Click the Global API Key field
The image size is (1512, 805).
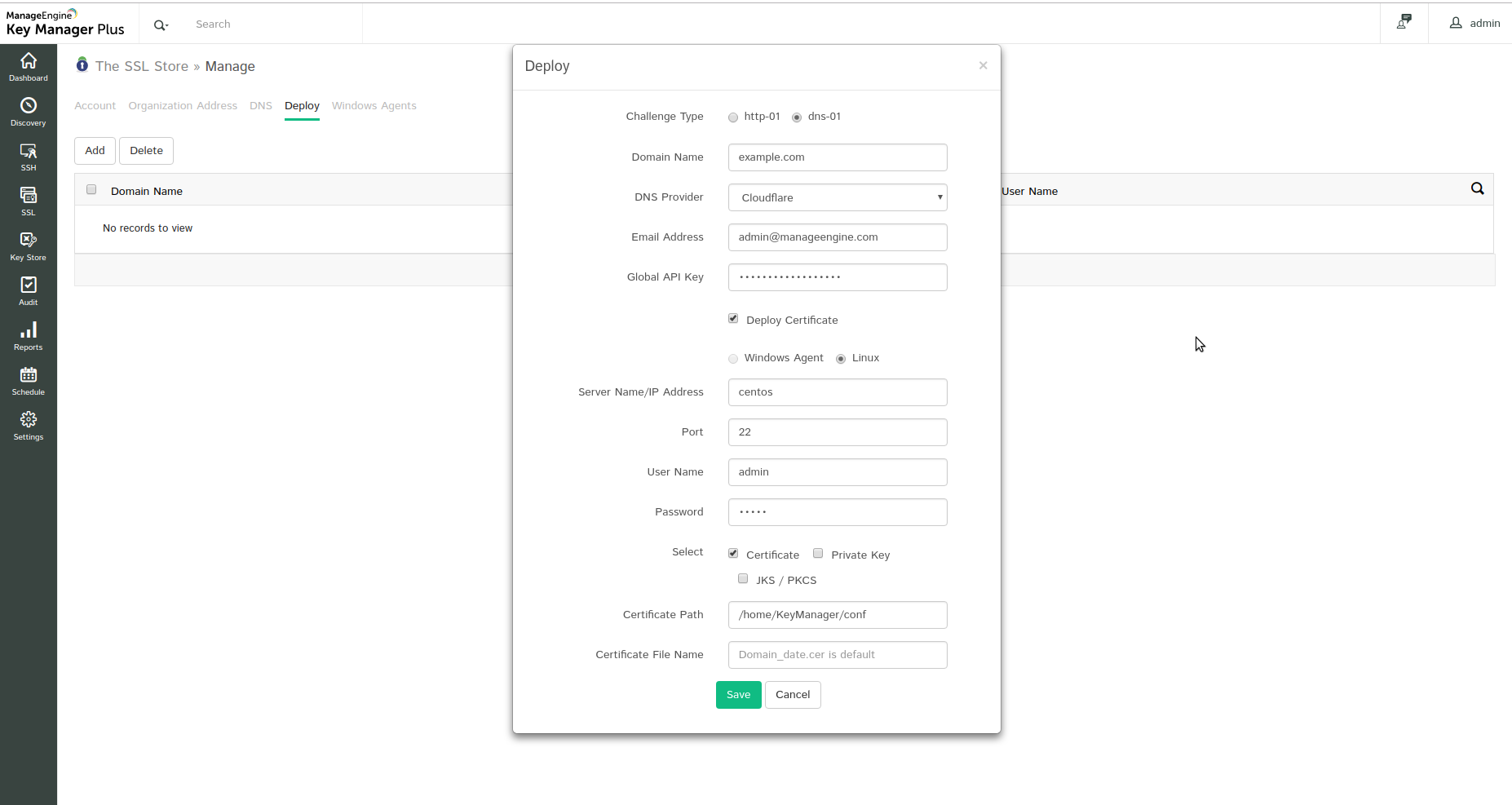838,277
